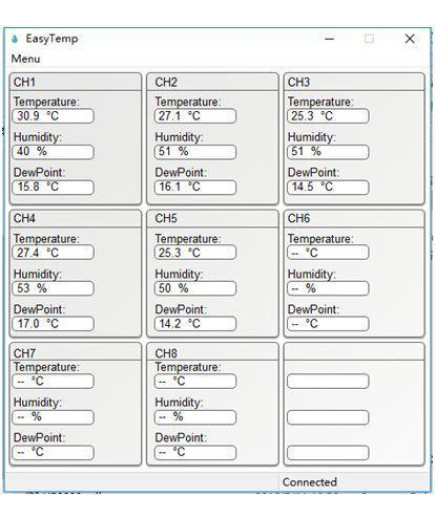Click the CH3 panel header
The height and width of the screenshot is (521, 435).
(x=354, y=82)
